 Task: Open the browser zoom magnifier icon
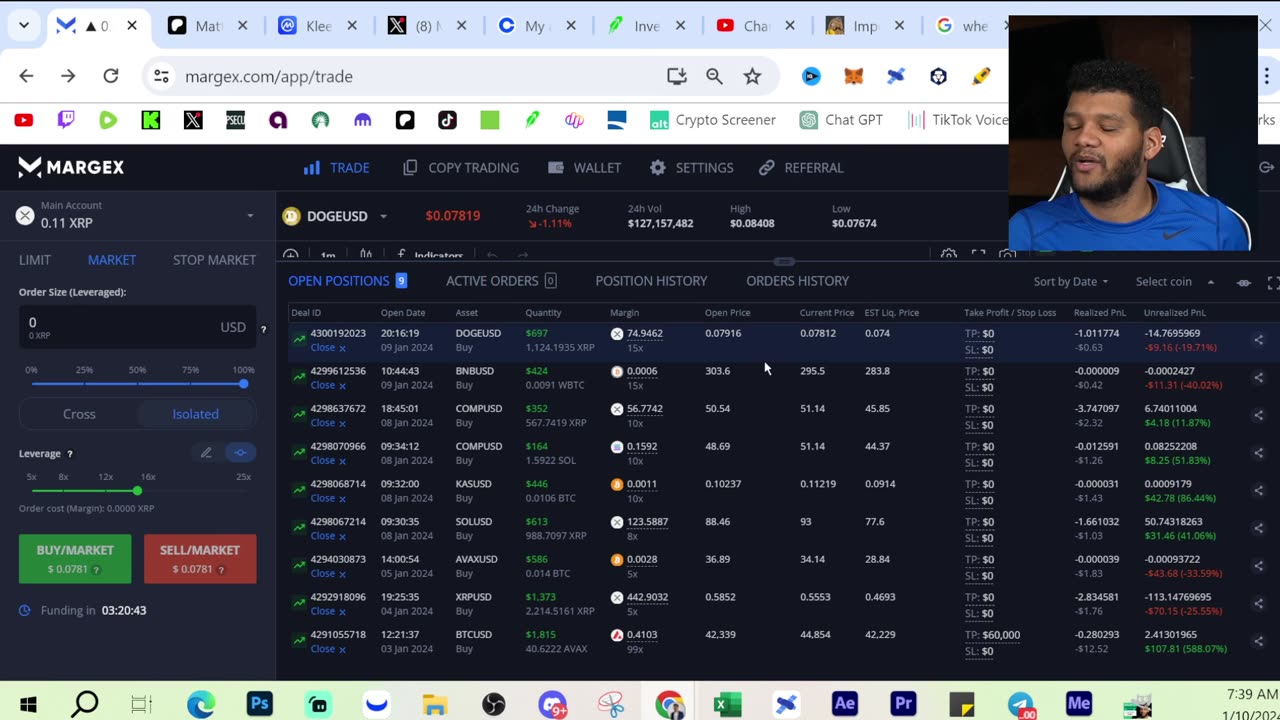click(714, 76)
